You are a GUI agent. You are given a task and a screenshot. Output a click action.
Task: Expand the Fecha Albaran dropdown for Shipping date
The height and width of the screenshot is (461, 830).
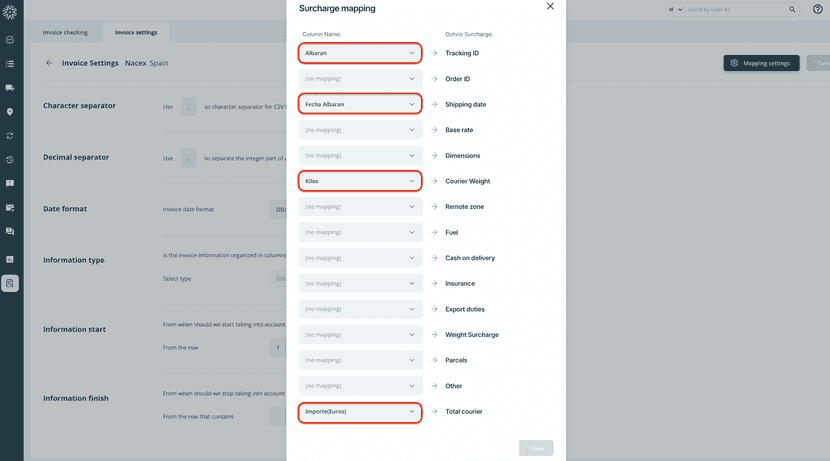pyautogui.click(x=360, y=104)
